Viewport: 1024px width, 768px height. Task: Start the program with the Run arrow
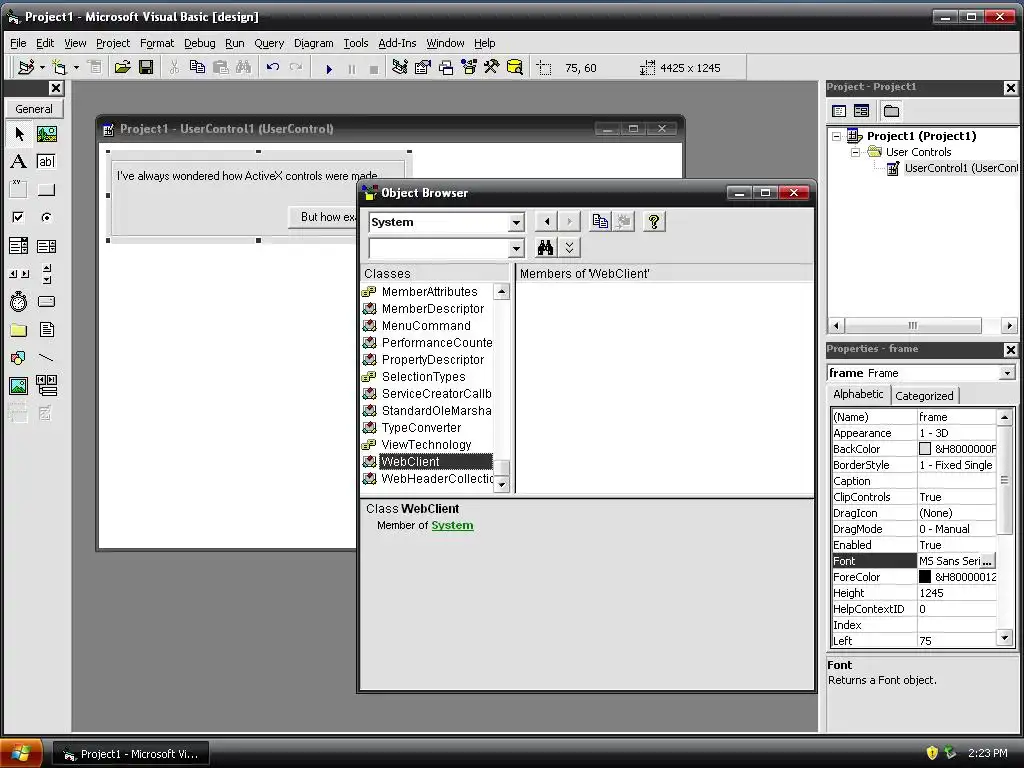point(329,68)
